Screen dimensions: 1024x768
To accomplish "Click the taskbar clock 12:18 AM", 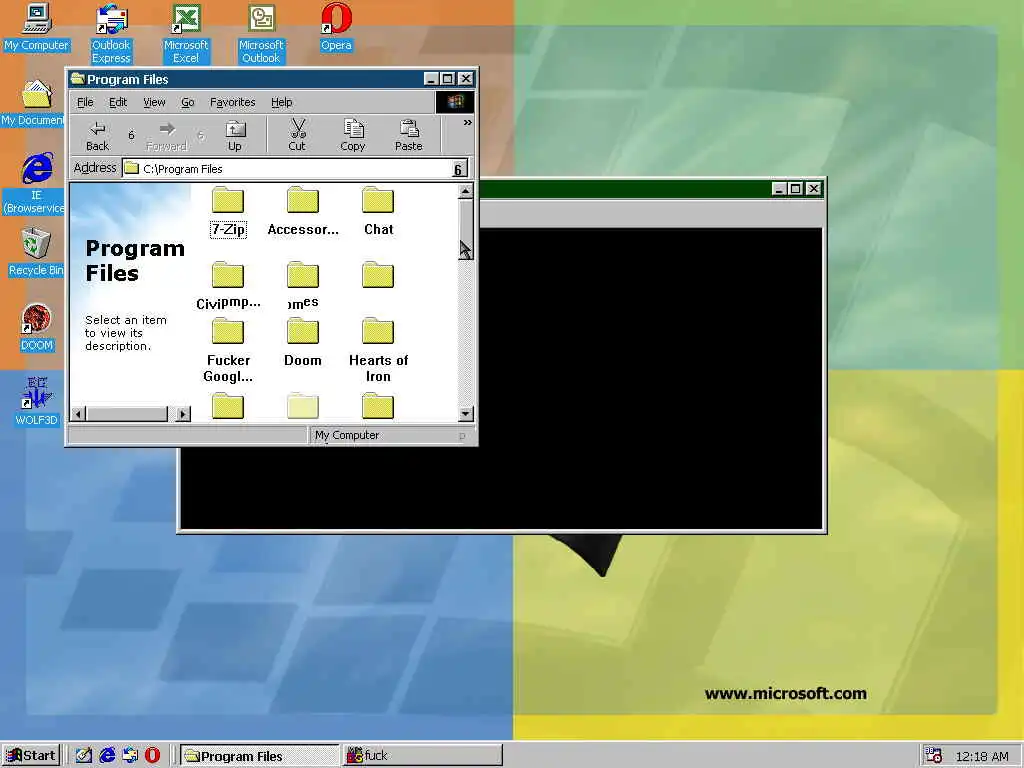I will click(982, 756).
